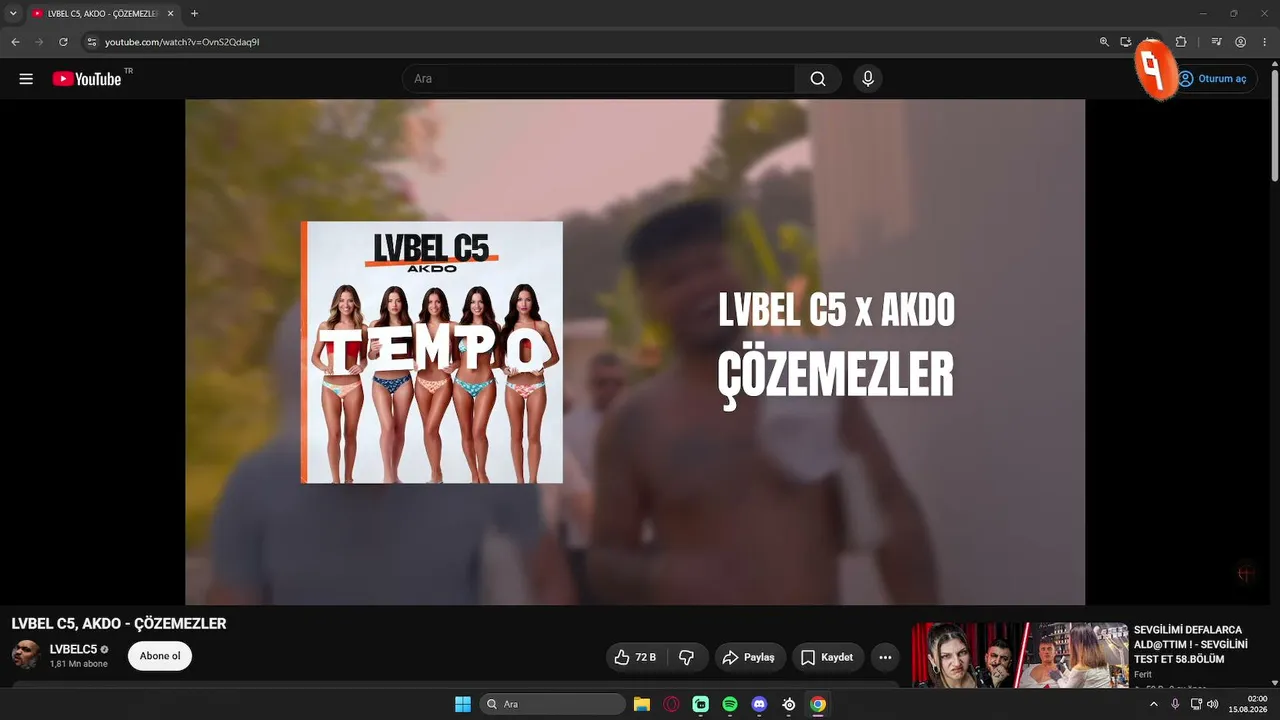Show hidden system tray icons
Image resolution: width=1280 pixels, height=720 pixels.
(x=1153, y=704)
